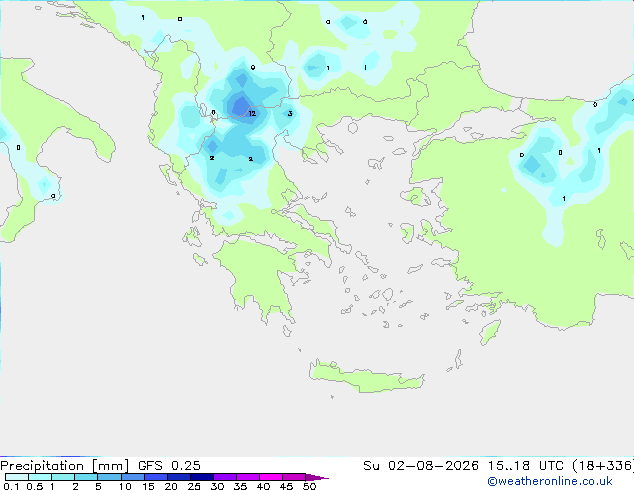Click the over-50 legend arrow tip

click(317, 477)
